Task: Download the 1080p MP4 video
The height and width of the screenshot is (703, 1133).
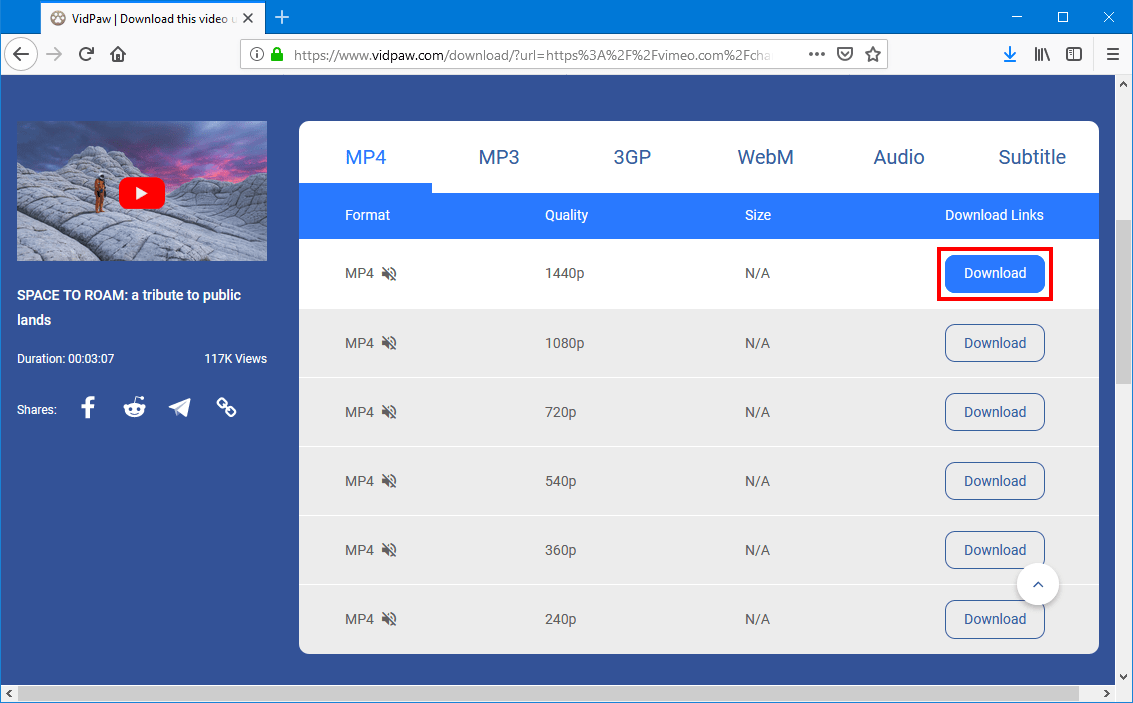Action: point(995,342)
